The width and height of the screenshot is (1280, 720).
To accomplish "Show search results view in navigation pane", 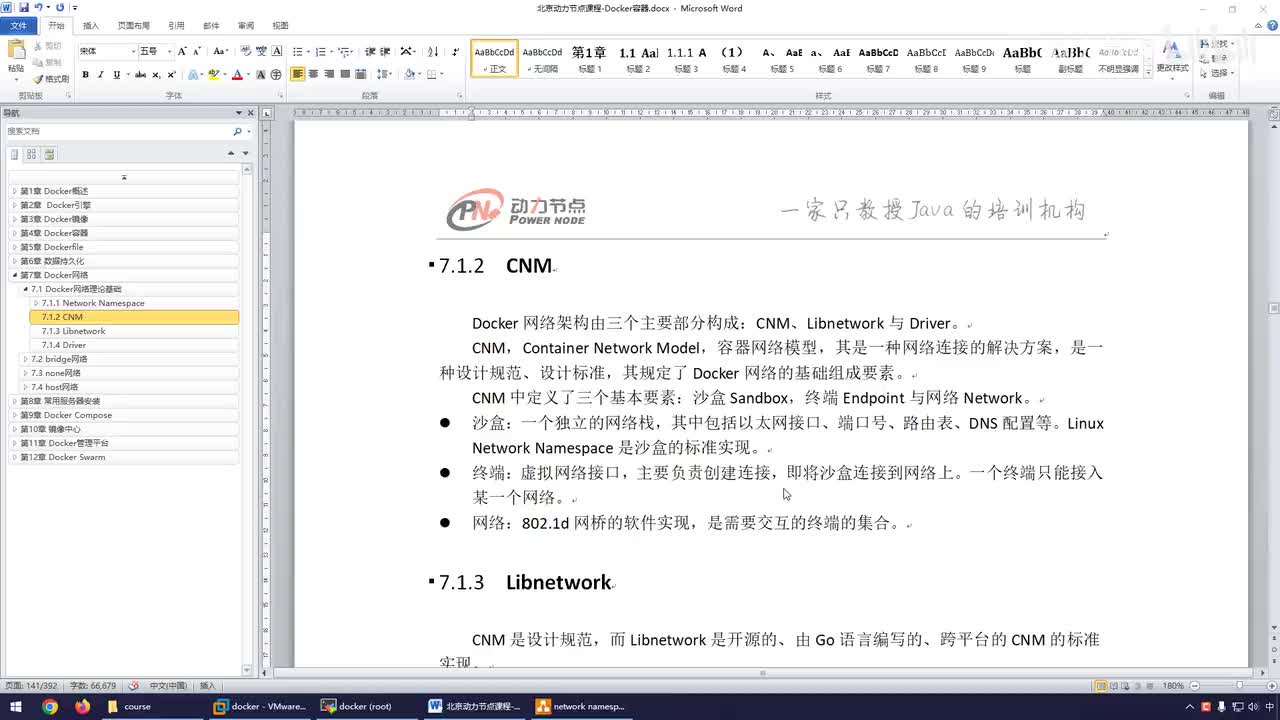I will point(50,154).
